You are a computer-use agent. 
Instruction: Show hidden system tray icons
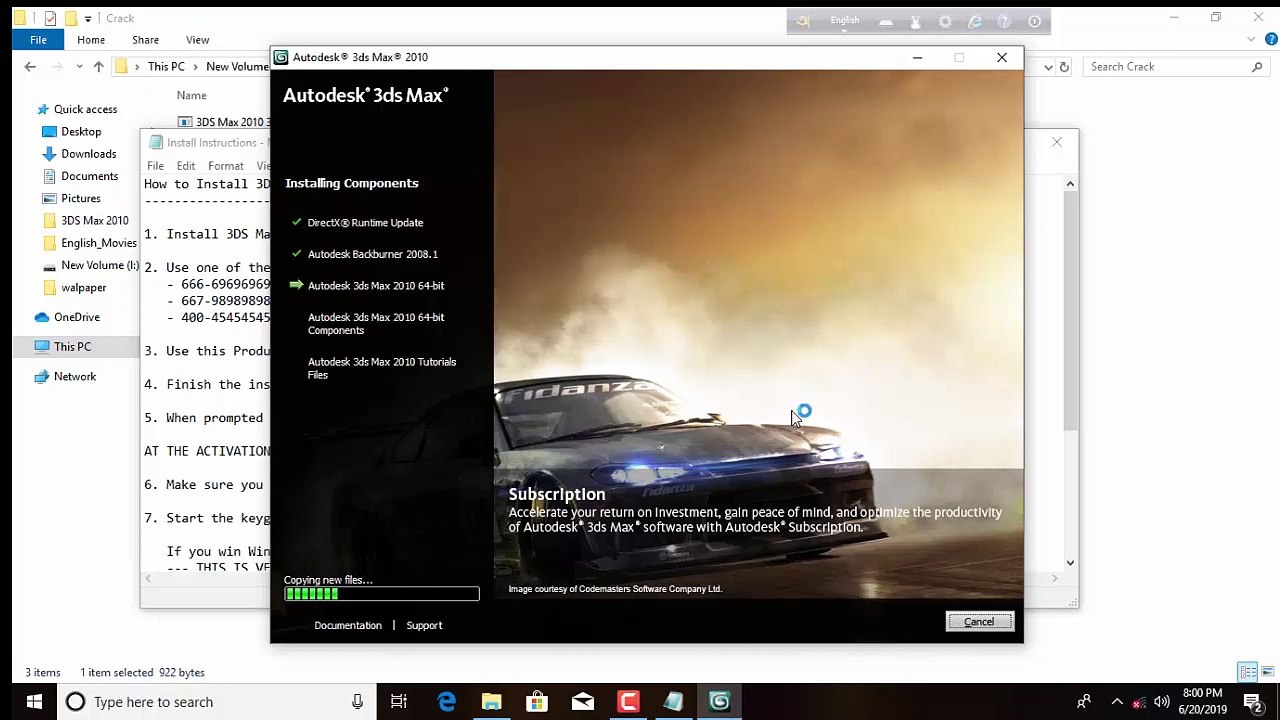click(1117, 702)
